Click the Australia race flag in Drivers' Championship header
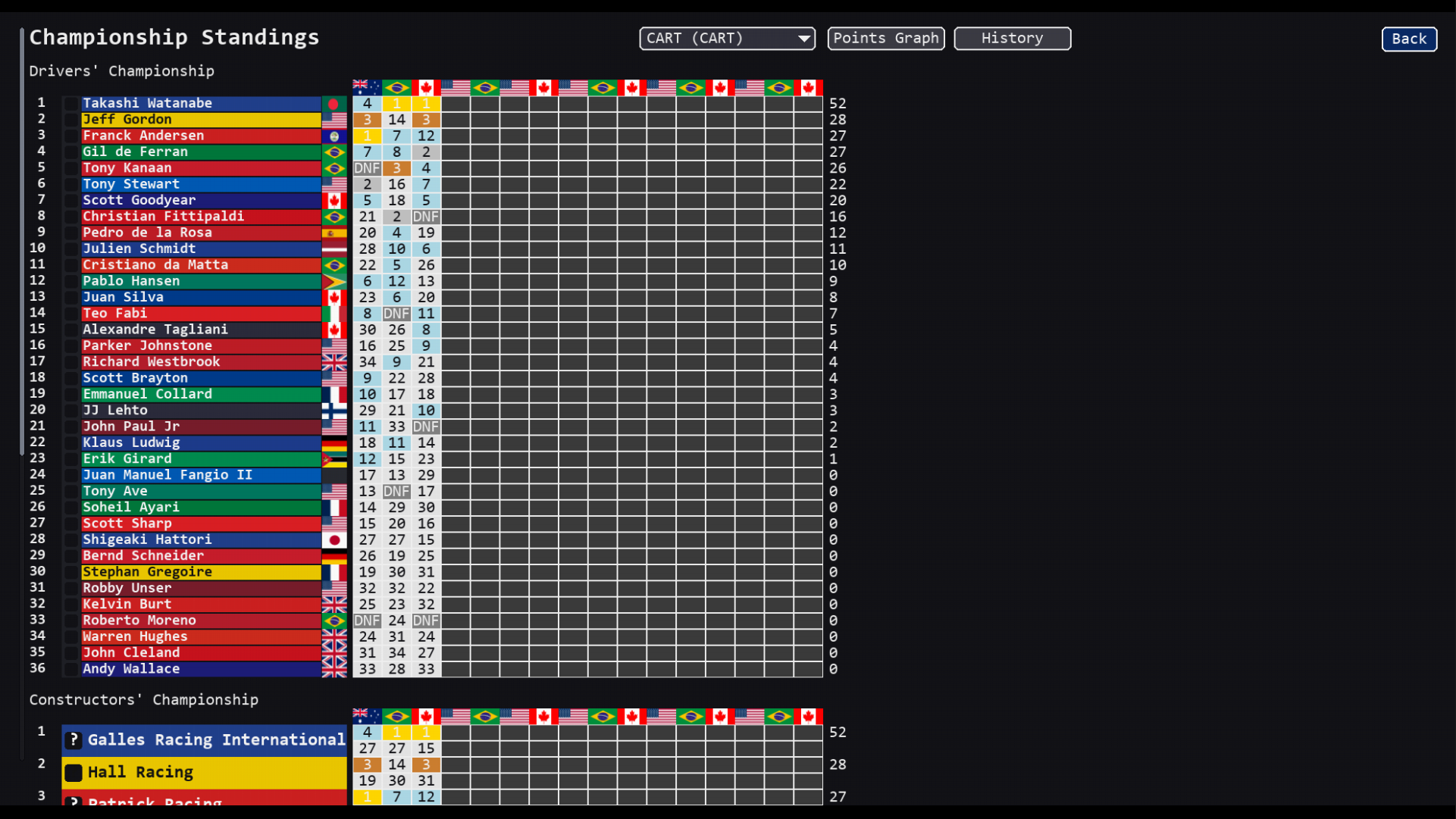Screen dimensions: 1456x819 367,88
